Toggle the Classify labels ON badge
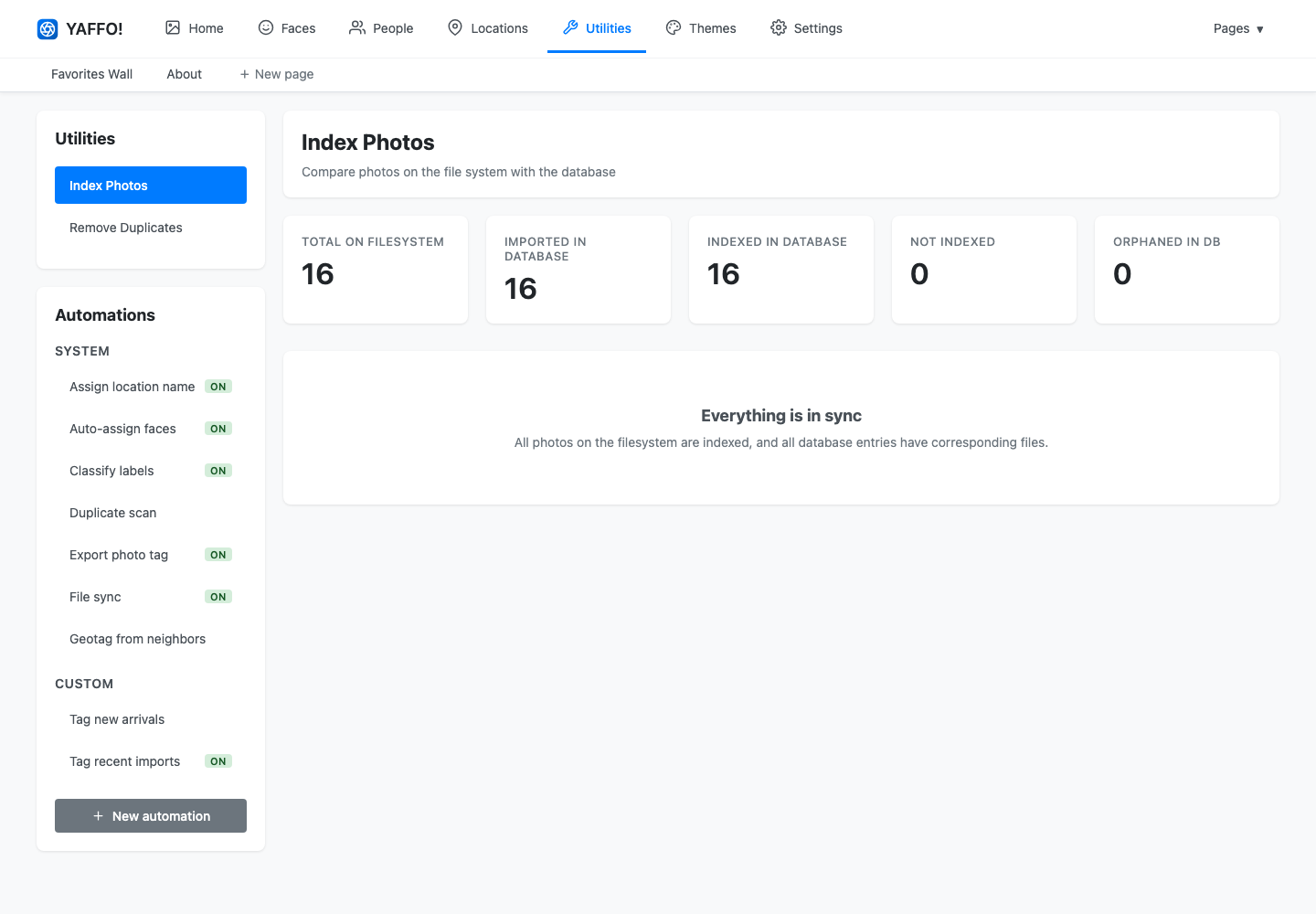This screenshot has height=914, width=1316. tap(218, 471)
